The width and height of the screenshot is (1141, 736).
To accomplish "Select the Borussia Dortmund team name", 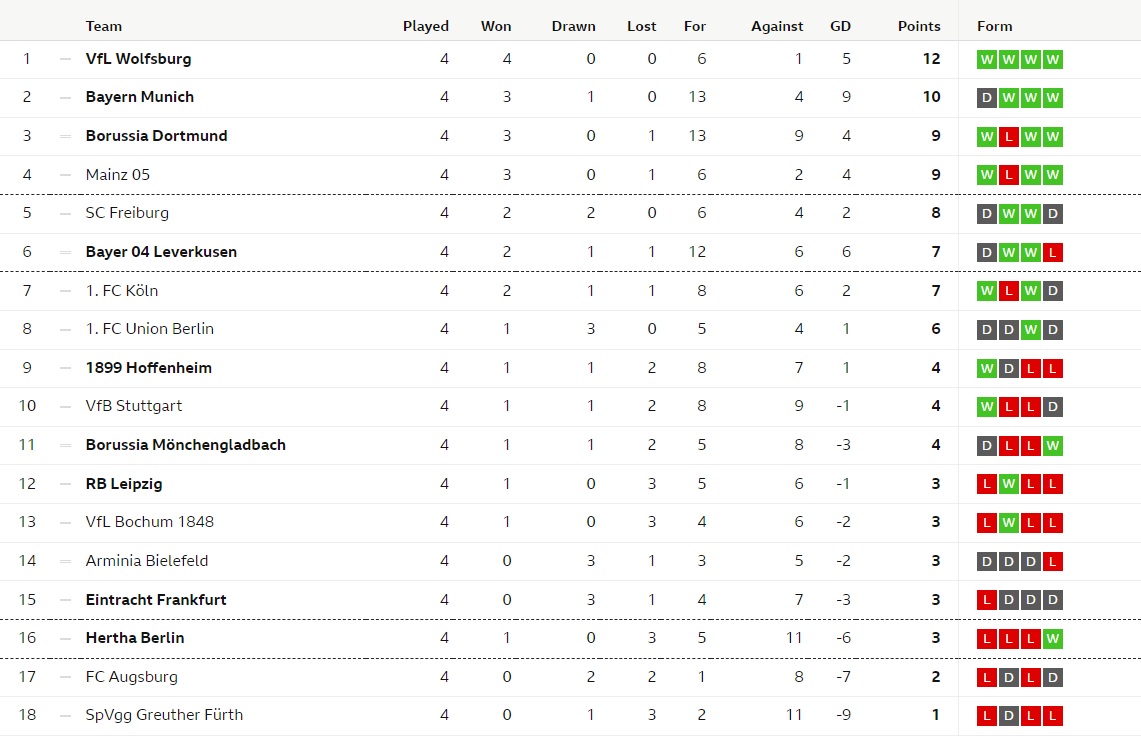I will [x=156, y=135].
